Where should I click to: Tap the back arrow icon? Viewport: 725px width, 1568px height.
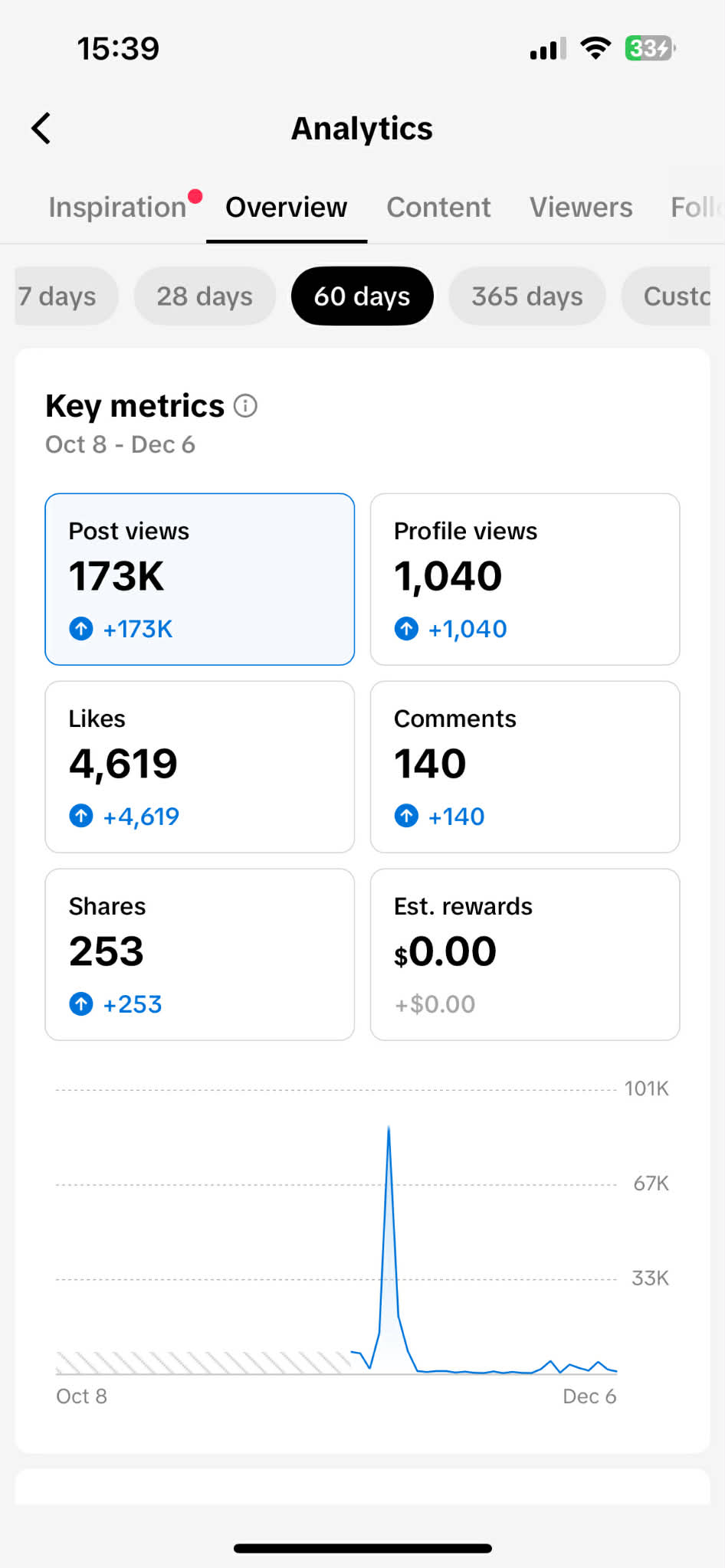tap(41, 129)
